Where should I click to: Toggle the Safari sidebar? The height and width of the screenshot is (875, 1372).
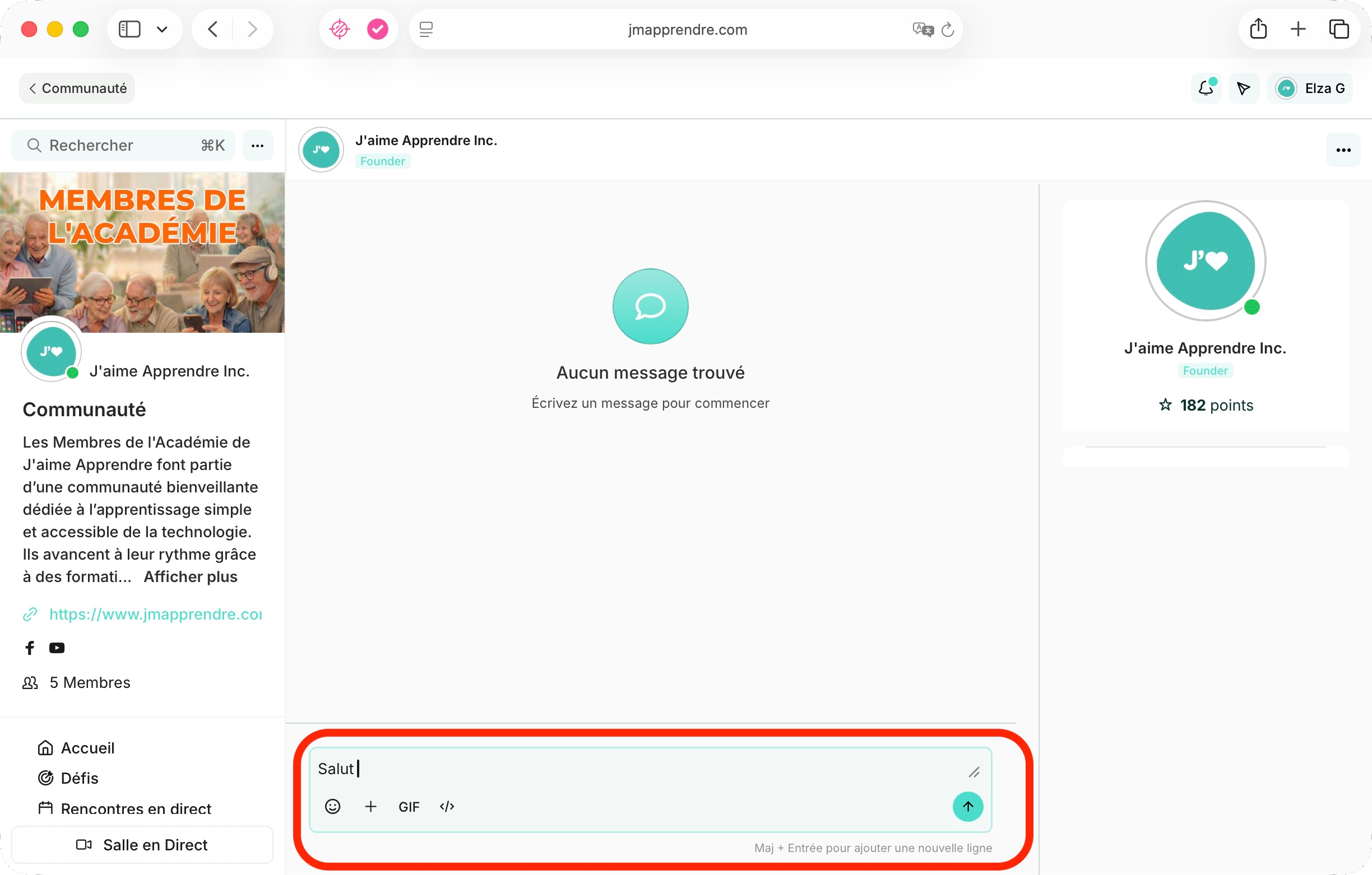(x=129, y=29)
